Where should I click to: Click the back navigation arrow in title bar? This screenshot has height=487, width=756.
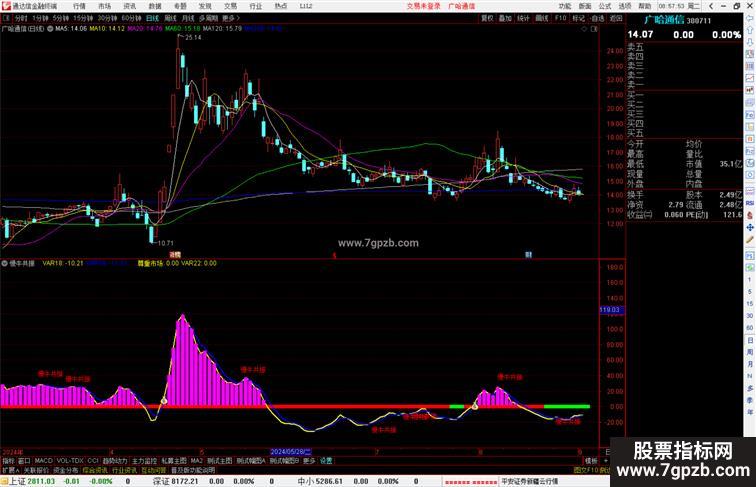(x=711, y=6)
